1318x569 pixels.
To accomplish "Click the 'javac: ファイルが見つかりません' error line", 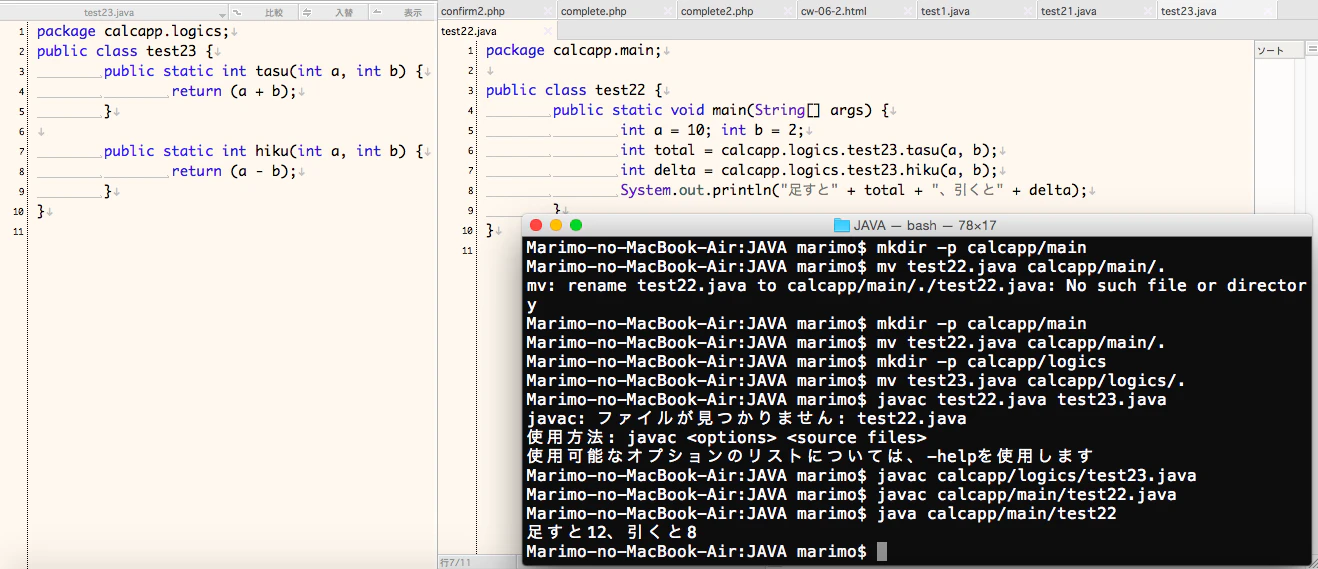I will [746, 419].
